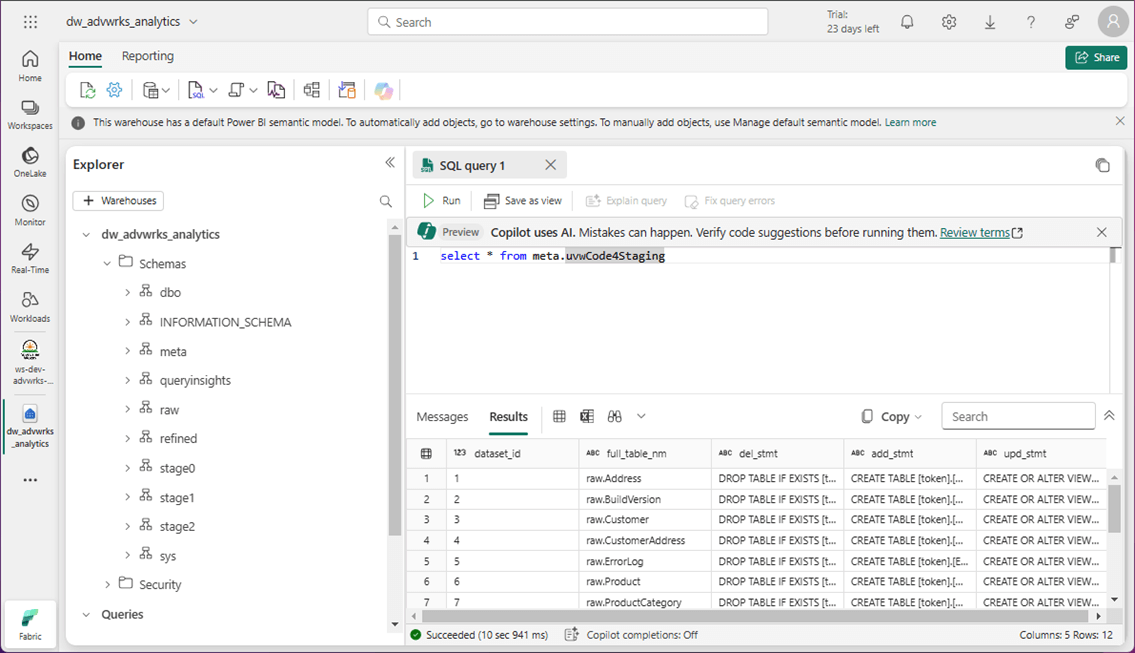Expand the meta schema
Screen dimensions: 1135x653
click(127, 351)
